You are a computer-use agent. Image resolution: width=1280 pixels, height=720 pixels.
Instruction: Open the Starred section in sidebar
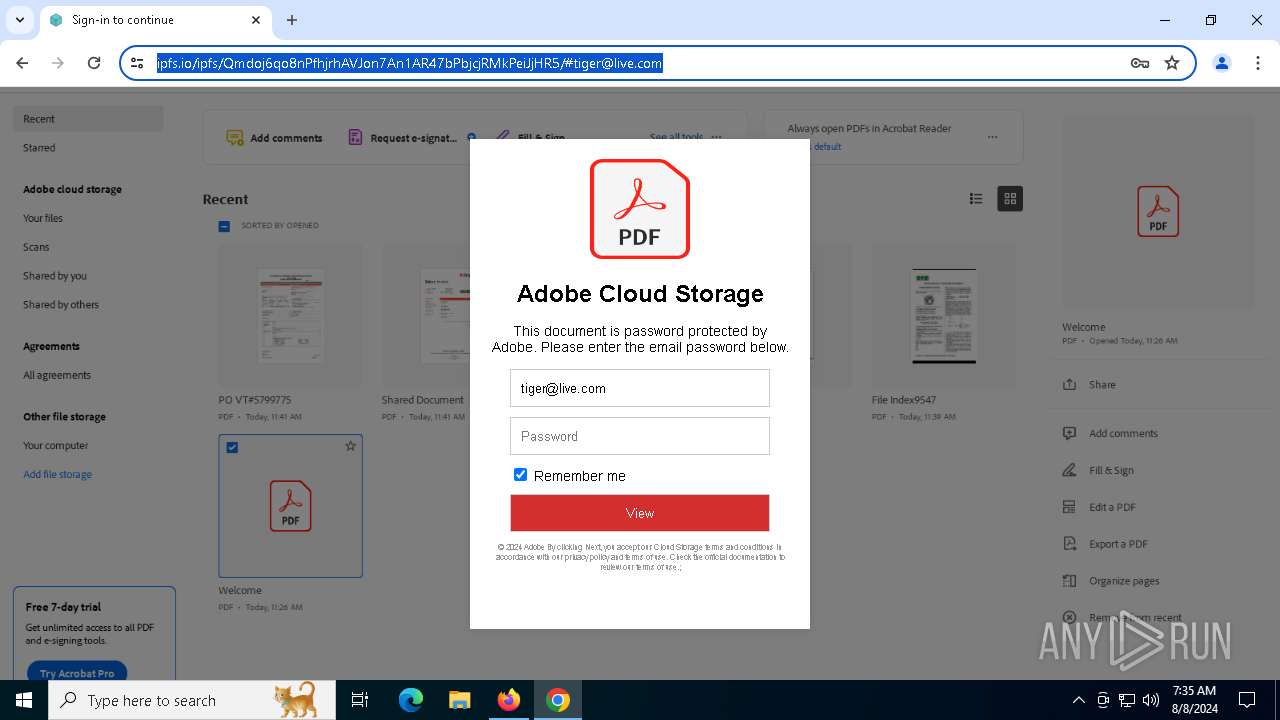coord(39,148)
